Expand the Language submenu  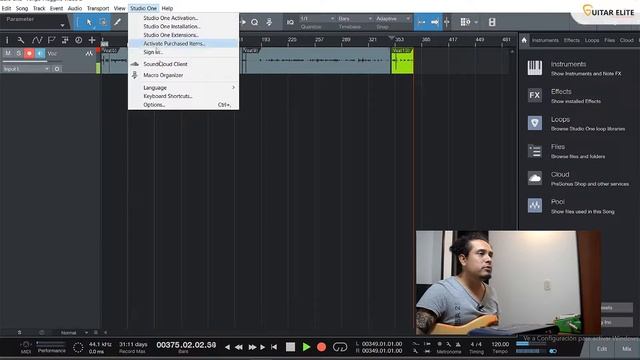coord(183,87)
